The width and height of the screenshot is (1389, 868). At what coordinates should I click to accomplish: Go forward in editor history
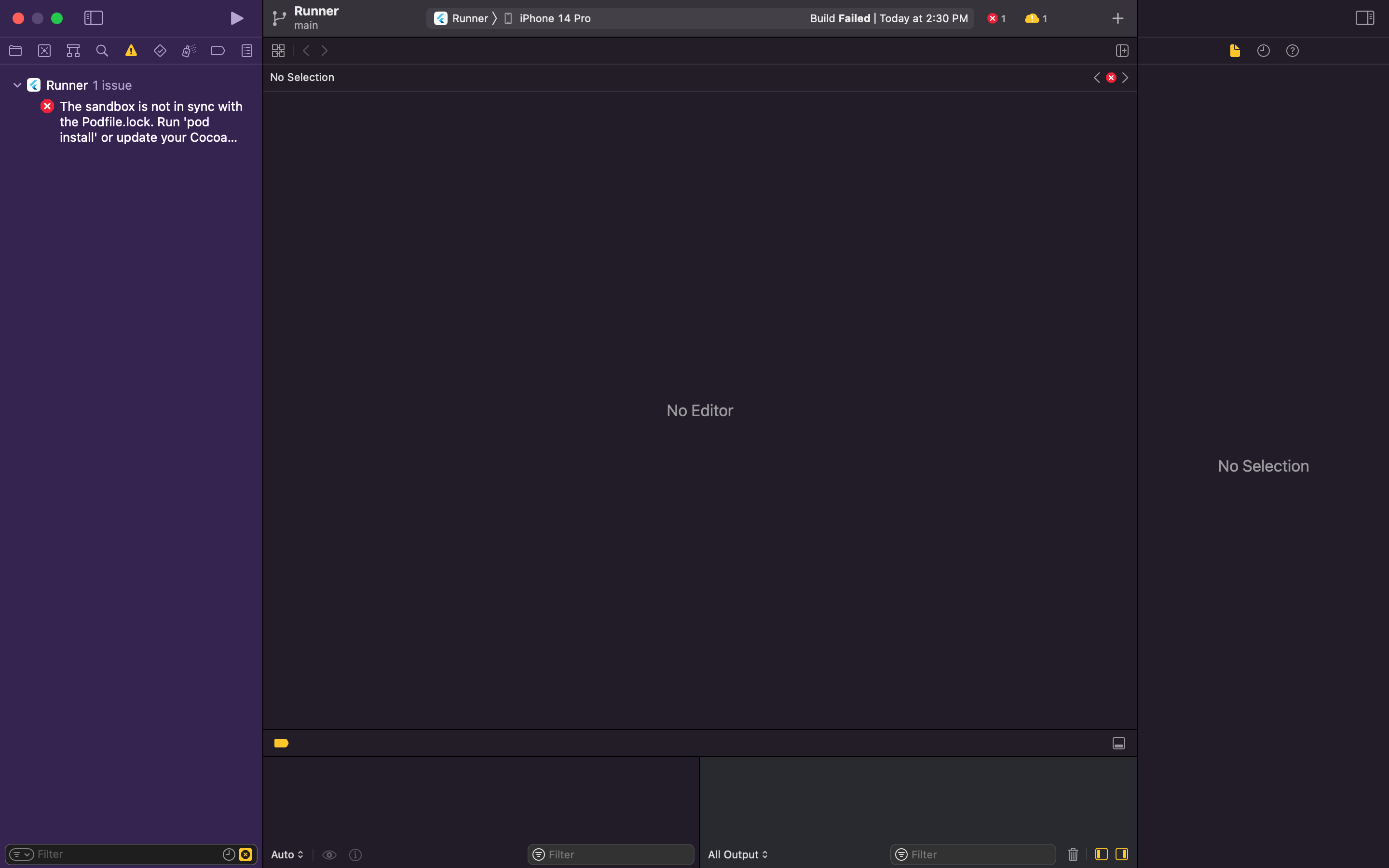coord(325,51)
